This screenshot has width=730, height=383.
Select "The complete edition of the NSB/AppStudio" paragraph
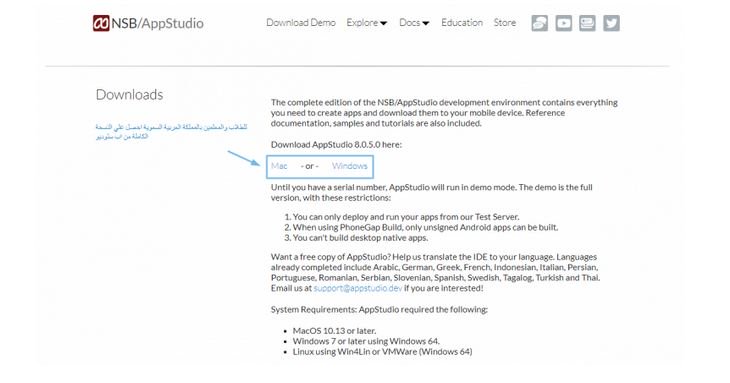point(444,113)
